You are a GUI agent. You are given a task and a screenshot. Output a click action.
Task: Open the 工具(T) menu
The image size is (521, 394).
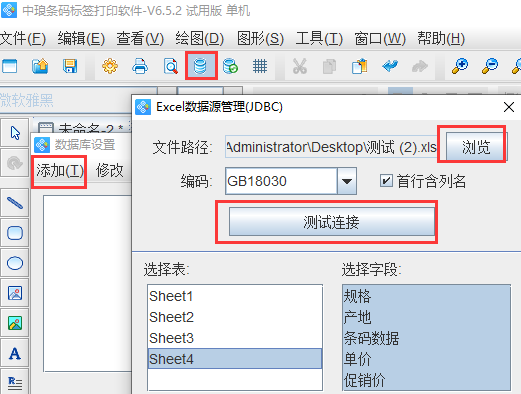pos(319,39)
